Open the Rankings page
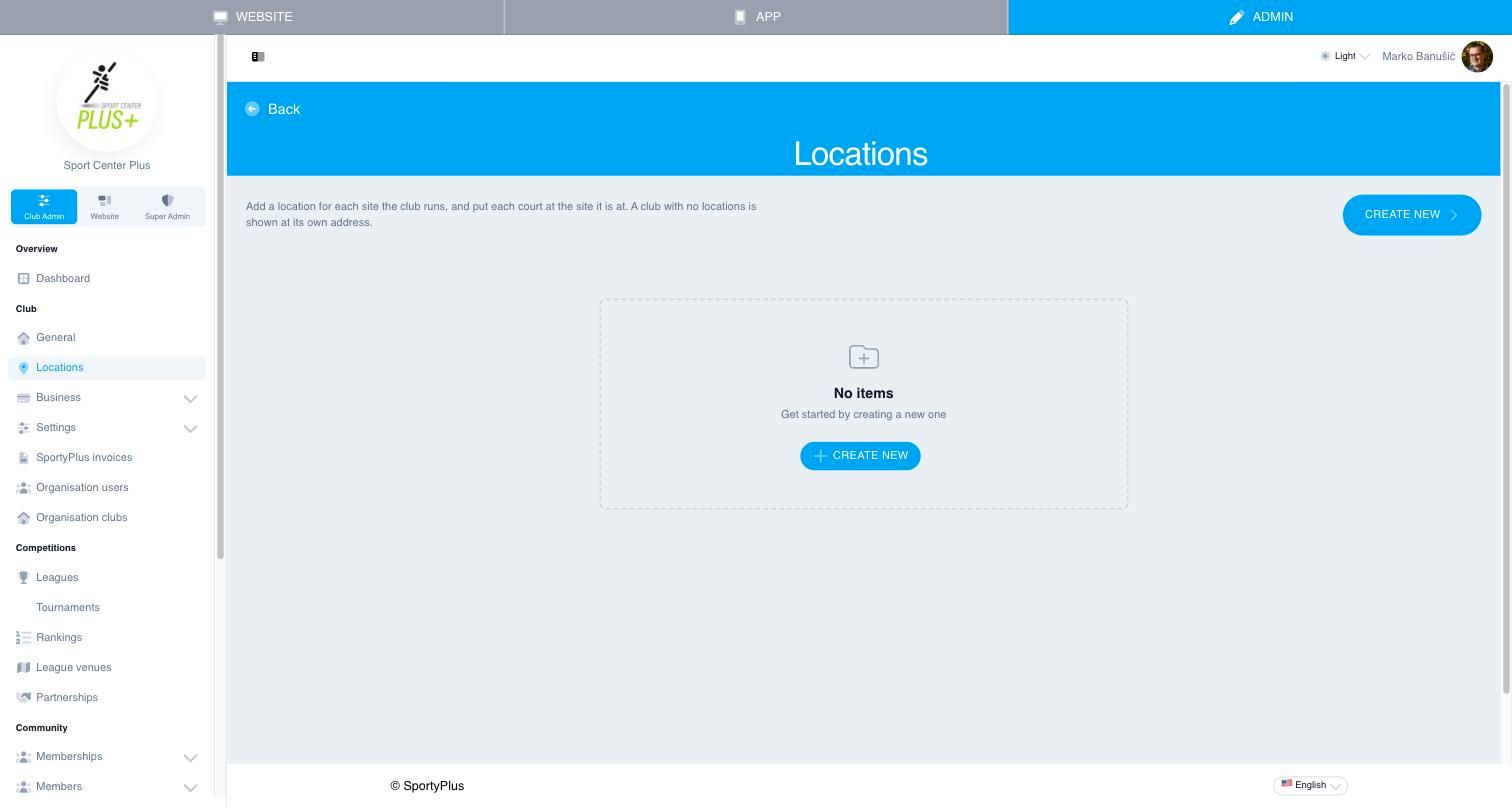Screen dimensions: 1512x808 point(107,638)
